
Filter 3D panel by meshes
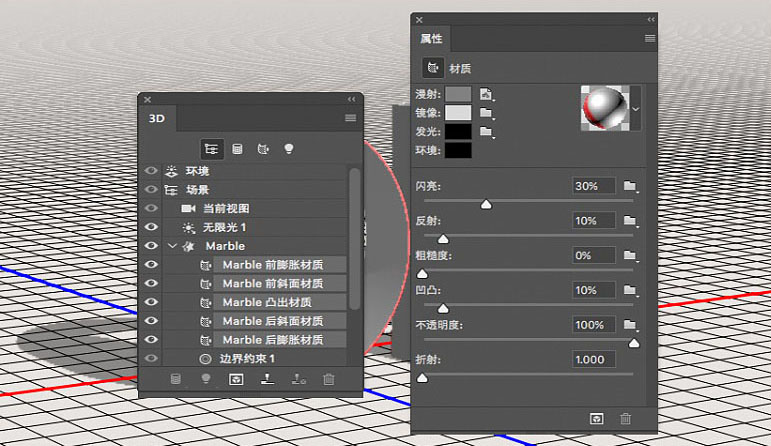coord(237,149)
